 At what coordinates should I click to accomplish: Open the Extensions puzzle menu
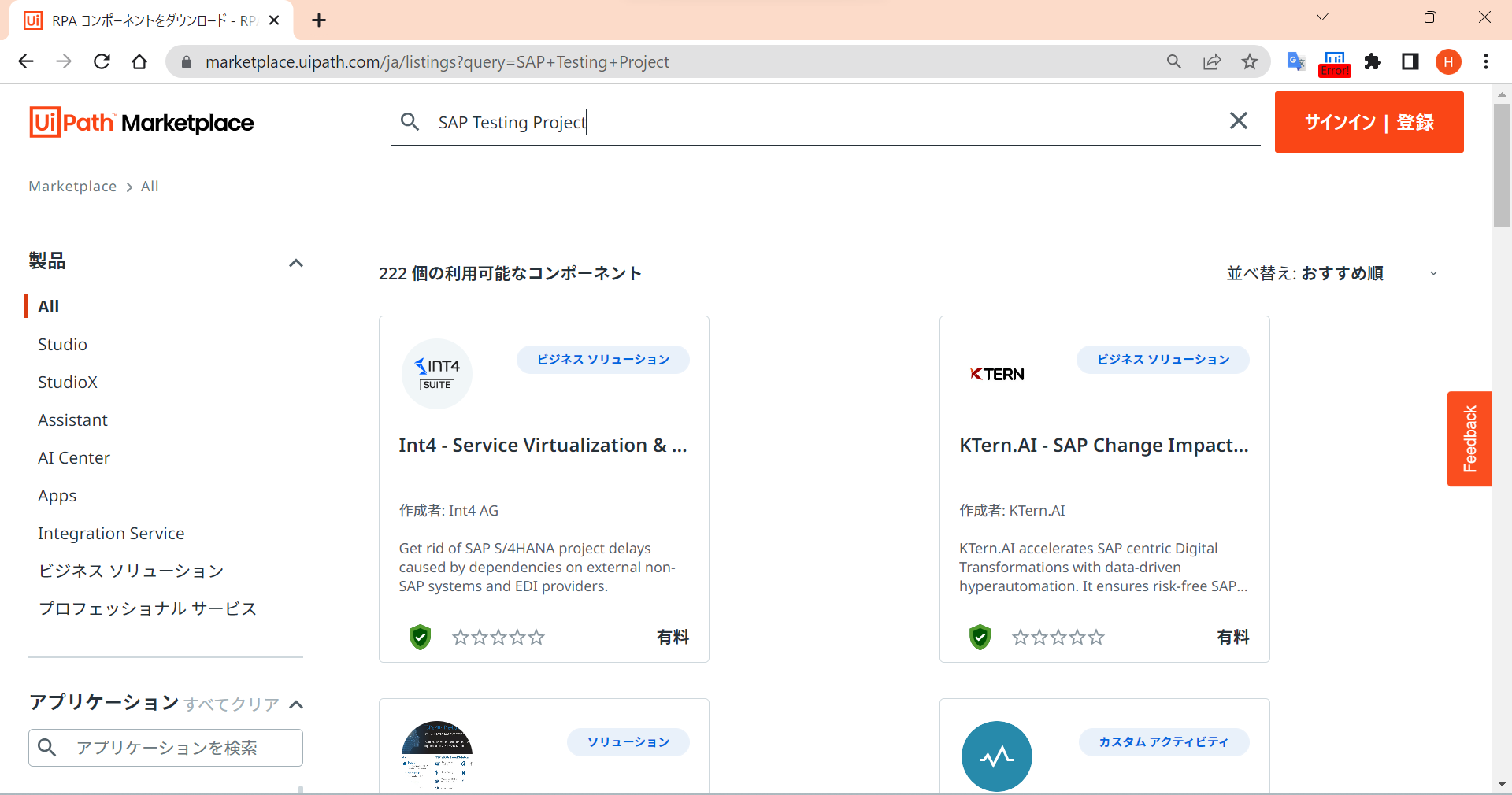coord(1373,61)
